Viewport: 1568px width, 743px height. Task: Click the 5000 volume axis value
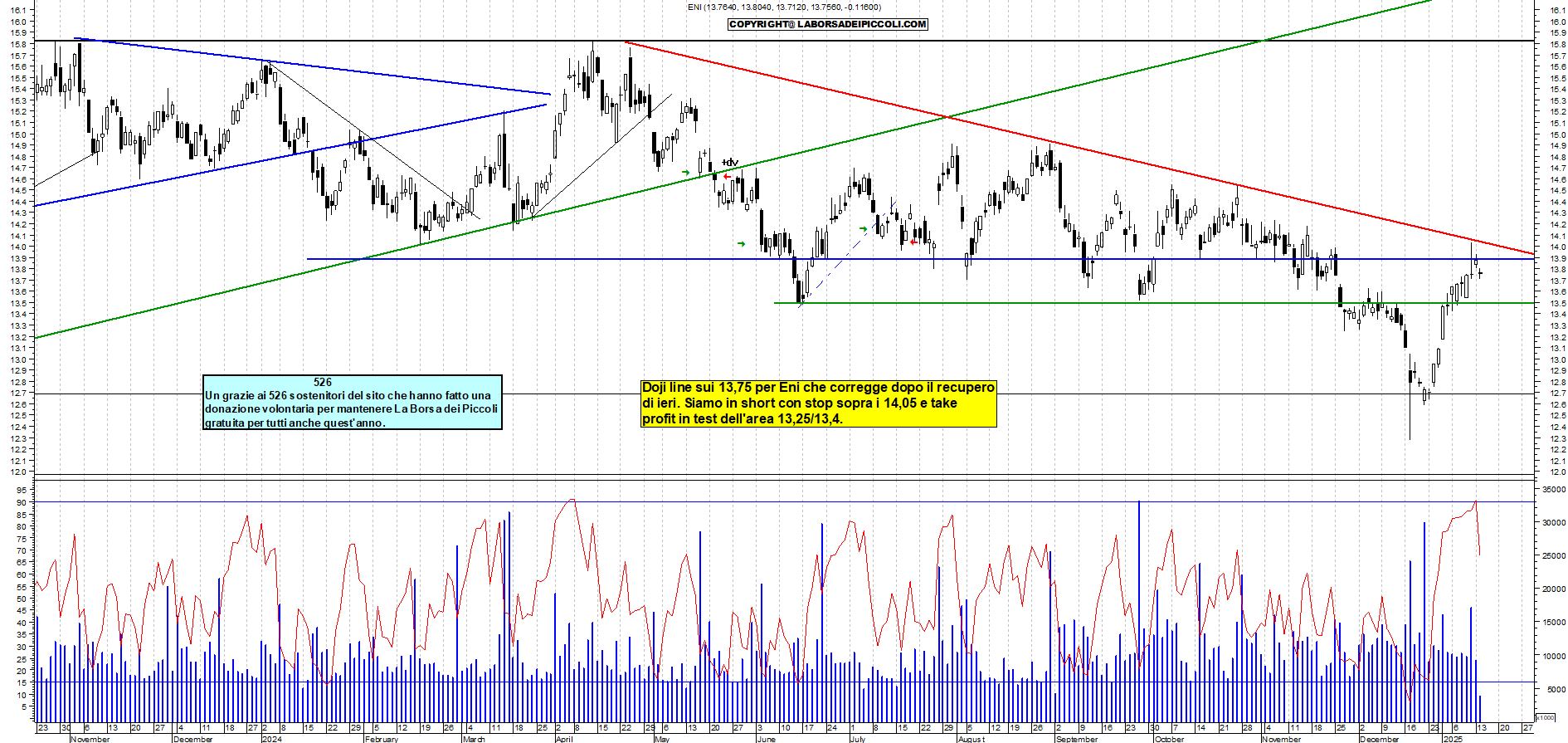point(1556,689)
